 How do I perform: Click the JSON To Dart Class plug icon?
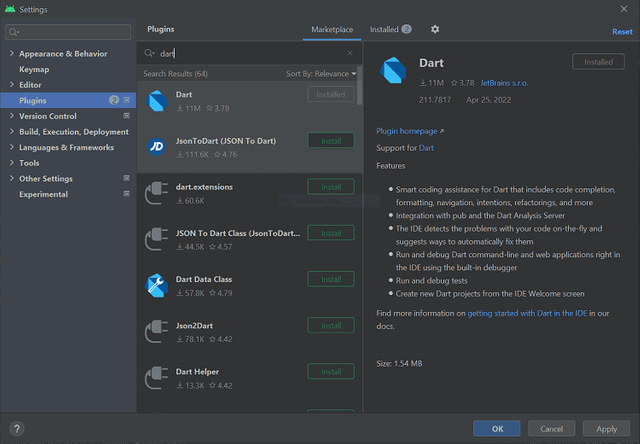coord(156,239)
